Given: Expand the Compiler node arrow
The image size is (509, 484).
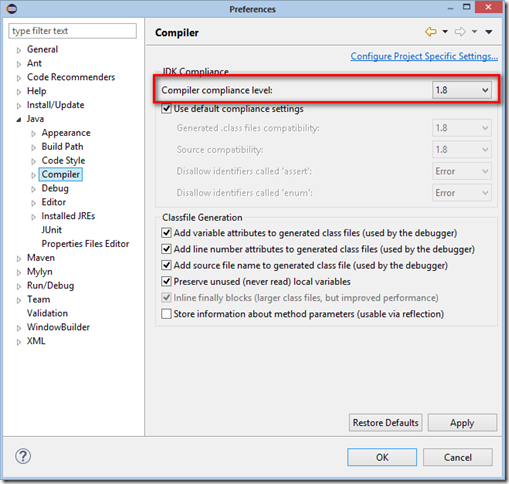Looking at the screenshot, I should (x=33, y=175).
